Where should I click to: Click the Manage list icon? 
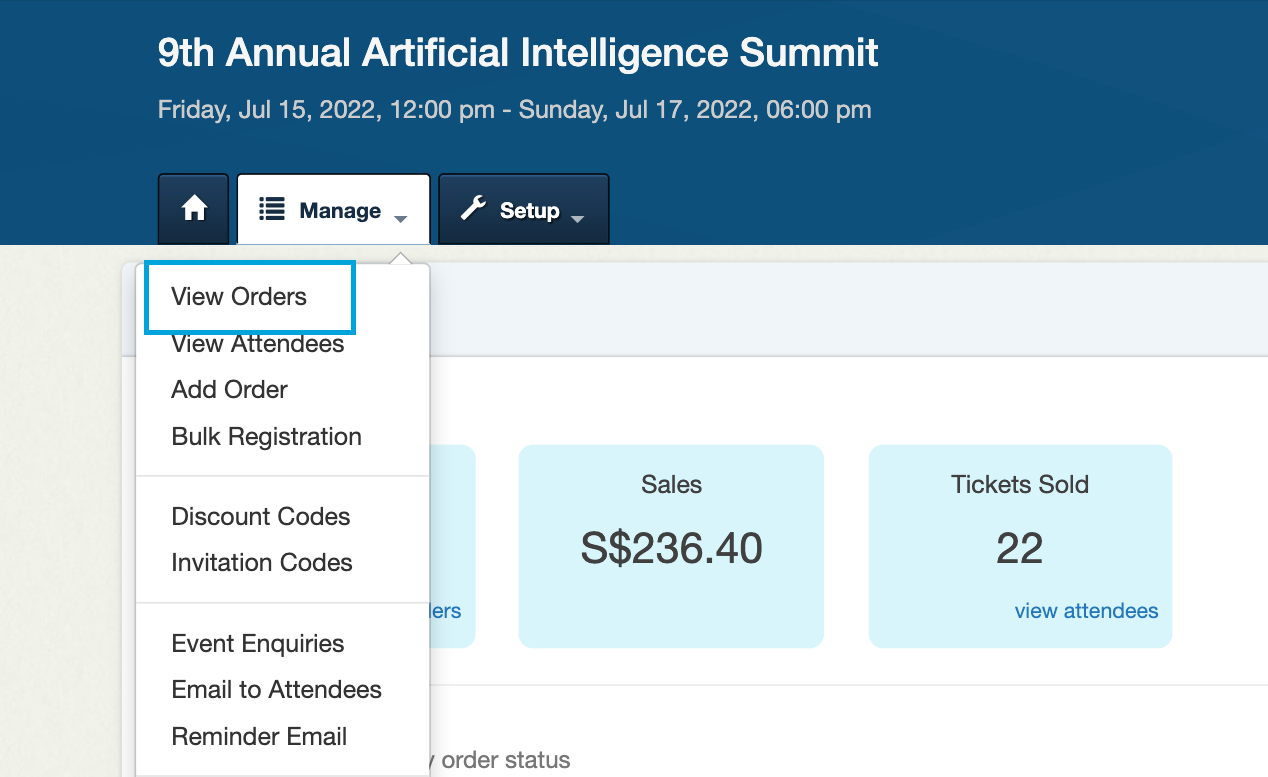pyautogui.click(x=271, y=209)
